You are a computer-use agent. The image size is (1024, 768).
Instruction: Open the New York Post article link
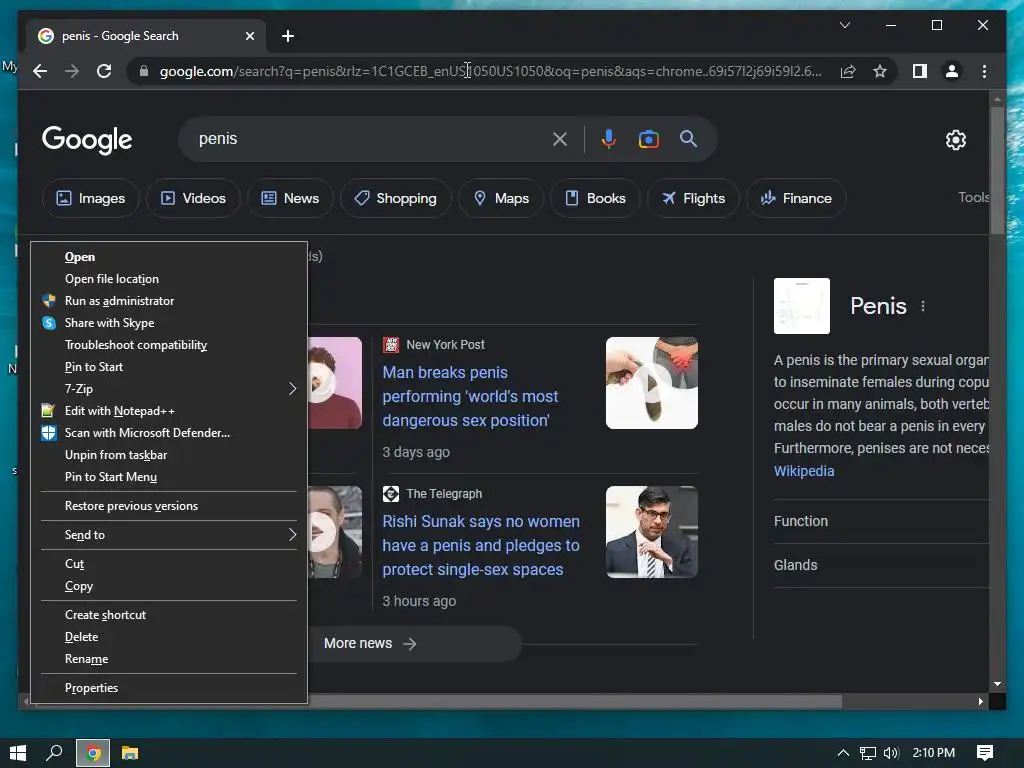[470, 396]
